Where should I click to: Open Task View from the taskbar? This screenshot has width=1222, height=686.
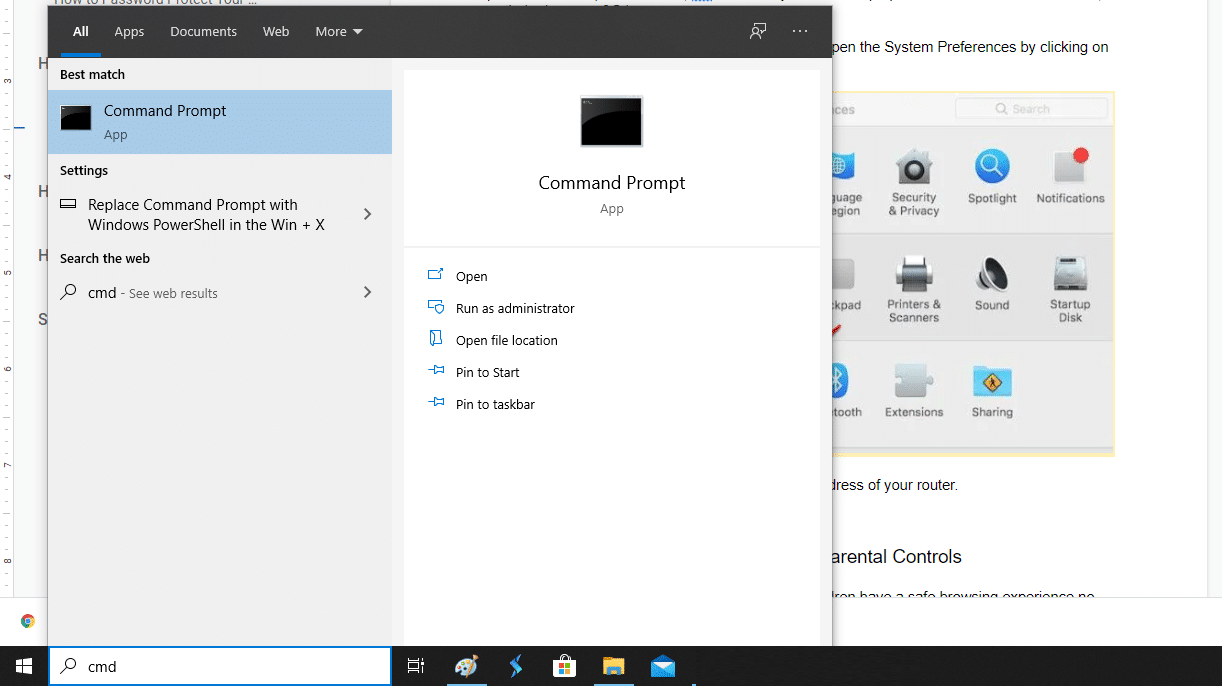click(x=415, y=666)
